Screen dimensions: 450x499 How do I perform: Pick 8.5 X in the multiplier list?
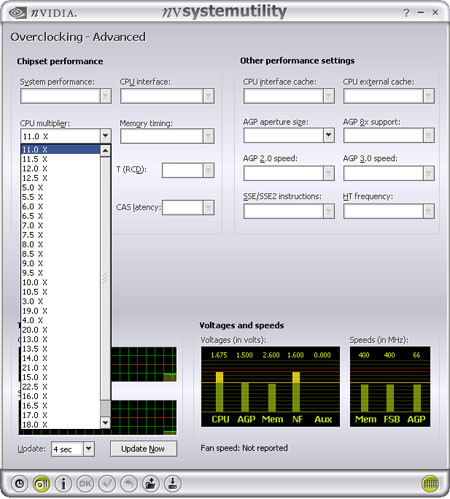coord(60,254)
